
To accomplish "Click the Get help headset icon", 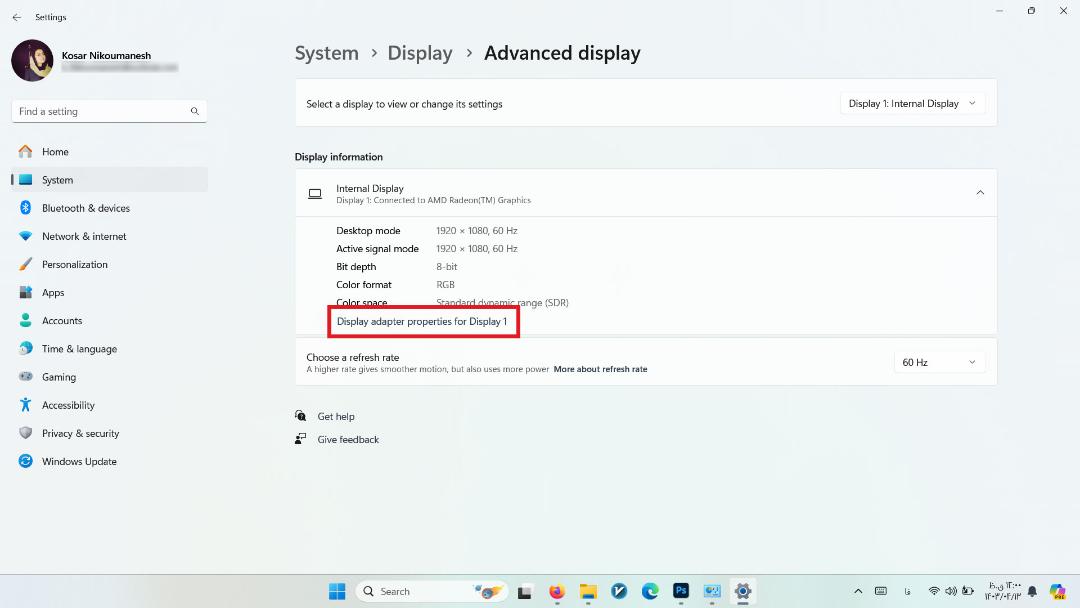I will (300, 416).
